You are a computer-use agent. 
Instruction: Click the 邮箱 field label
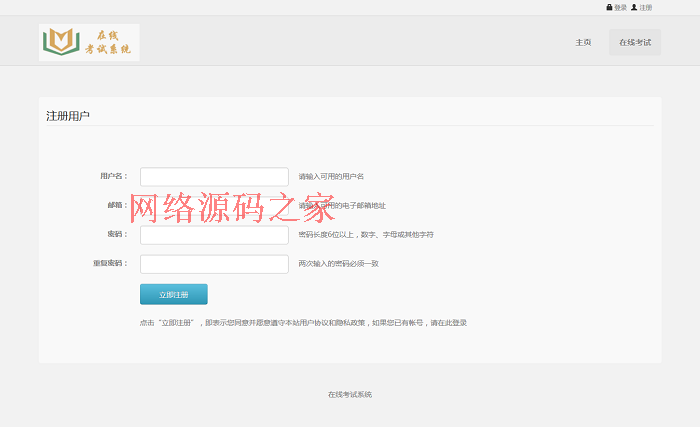[117, 205]
